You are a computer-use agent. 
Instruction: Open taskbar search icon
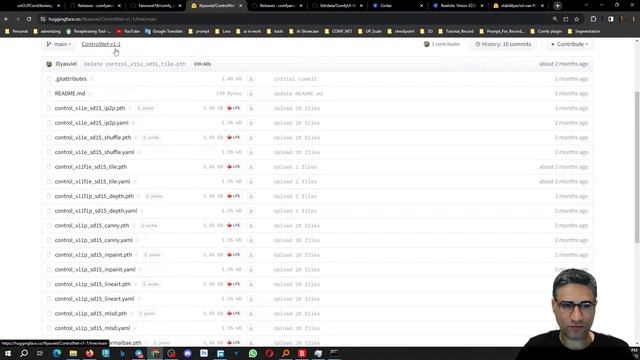point(24,353)
